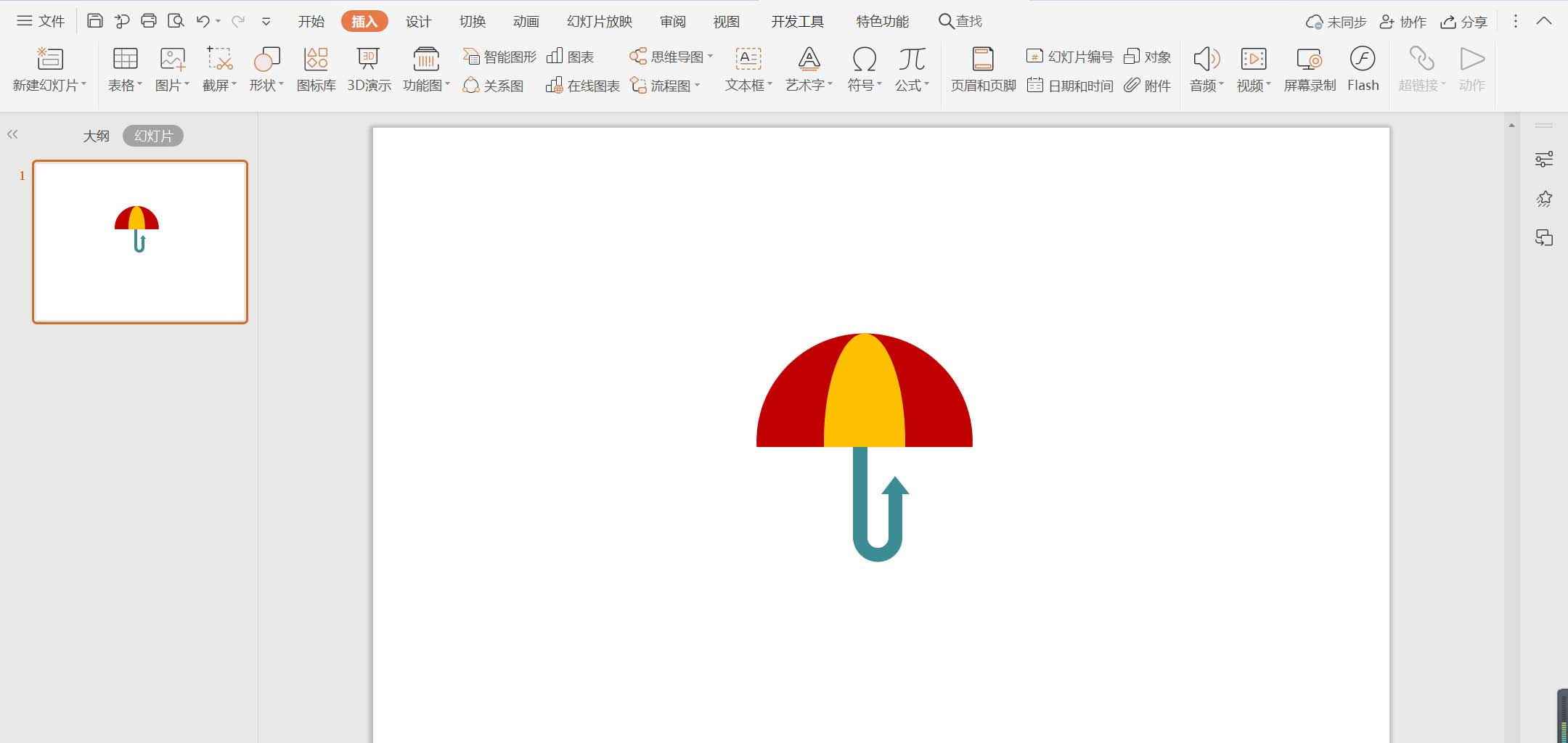Insert a chart with 图表
The width and height of the screenshot is (1568, 743).
coord(571,55)
